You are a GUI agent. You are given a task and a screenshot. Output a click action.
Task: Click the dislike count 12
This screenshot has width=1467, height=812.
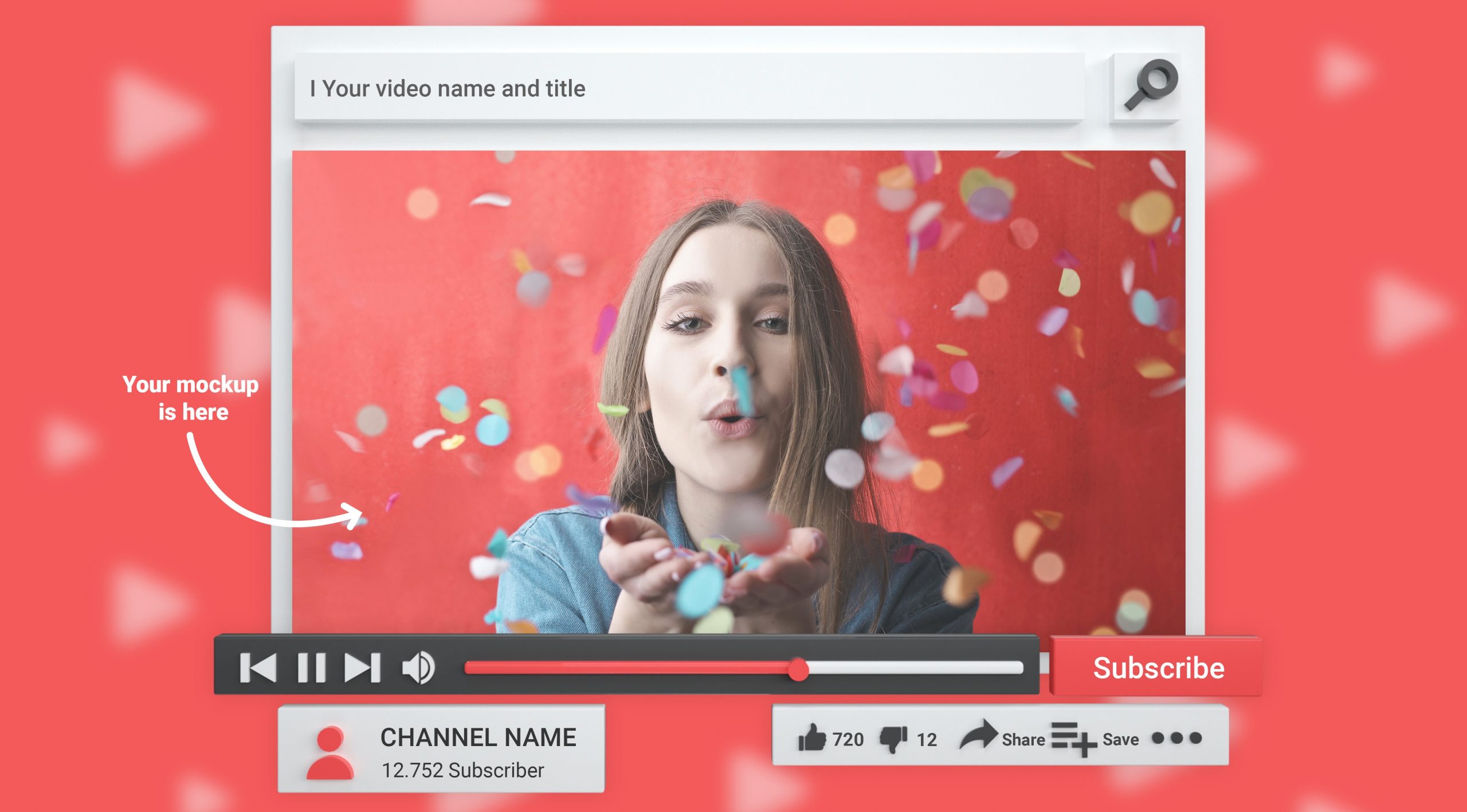(927, 740)
